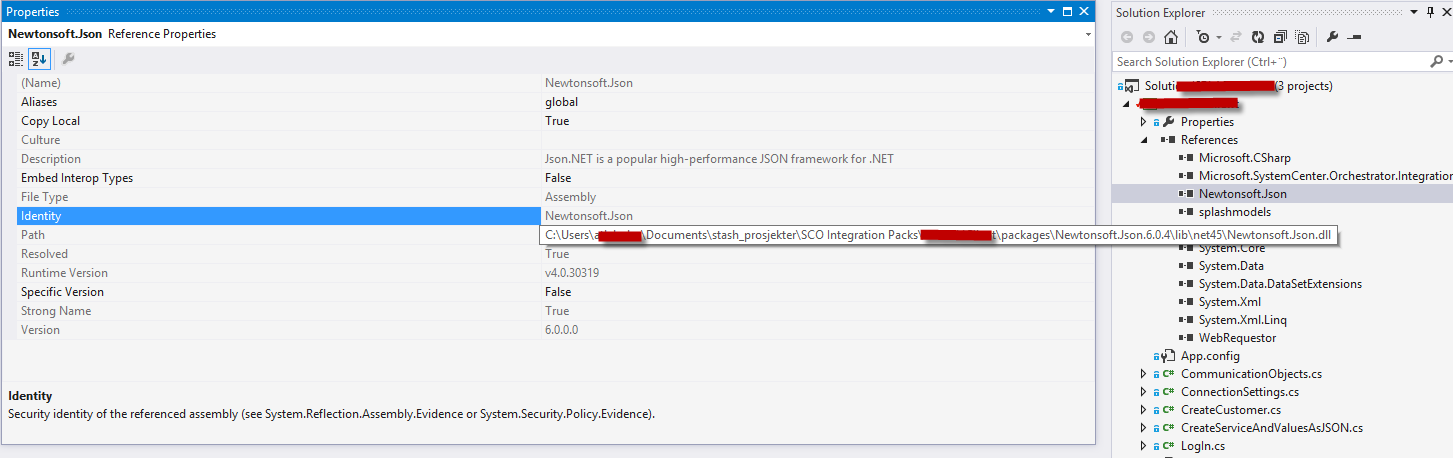This screenshot has height=458, width=1453.
Task: Expand CommunicationObjects.cs node
Action: [x=1144, y=374]
